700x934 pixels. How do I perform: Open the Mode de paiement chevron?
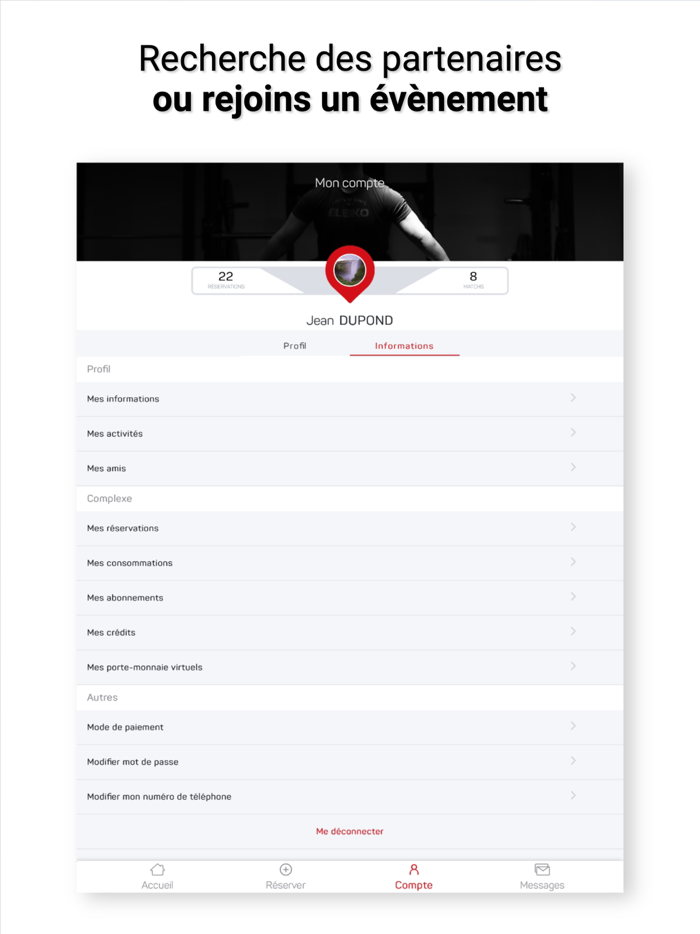click(573, 726)
